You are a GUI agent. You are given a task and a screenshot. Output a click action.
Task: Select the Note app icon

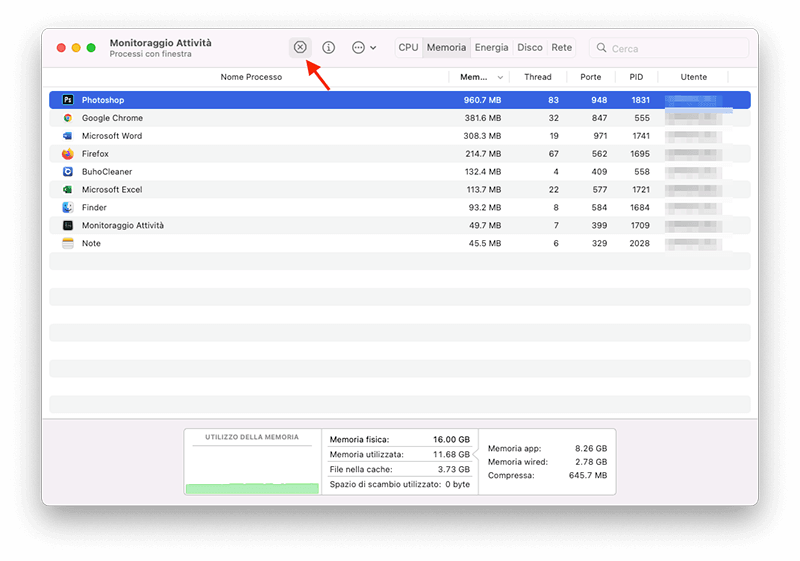pyautogui.click(x=68, y=243)
